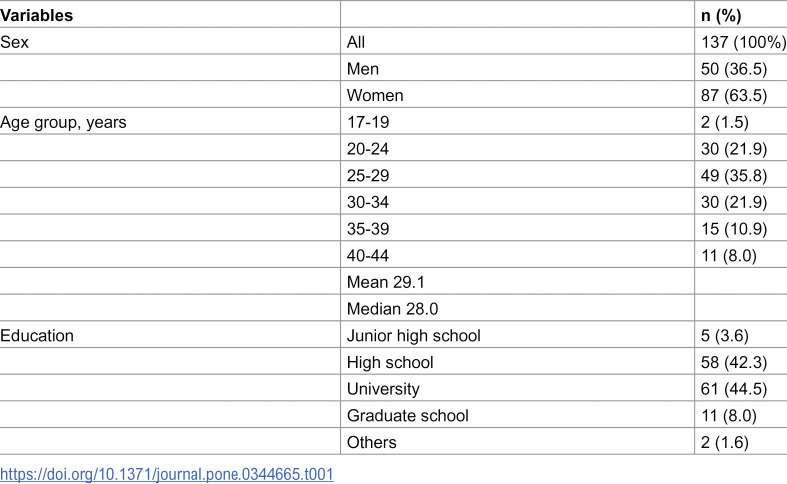Open the doi.org journal.pone link
787x484 pixels.
[167, 474]
